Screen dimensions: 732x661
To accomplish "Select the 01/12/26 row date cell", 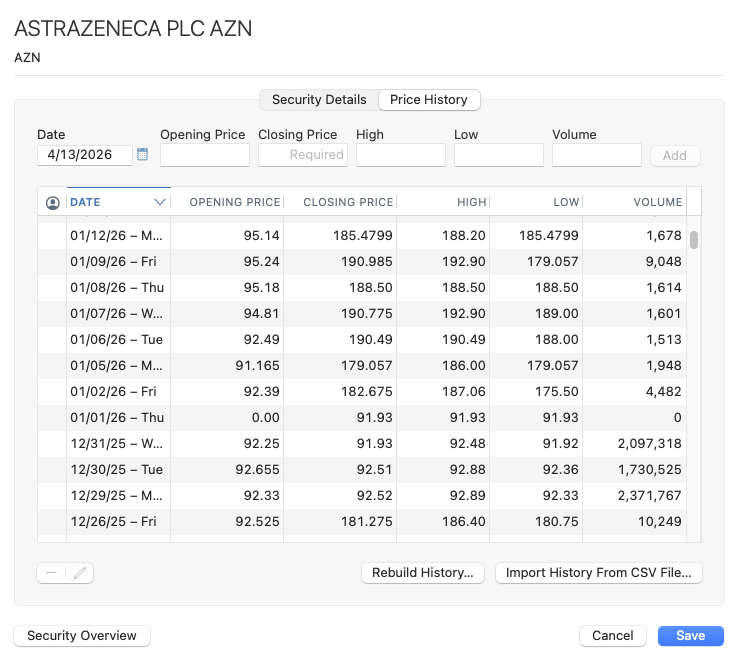I will point(117,236).
